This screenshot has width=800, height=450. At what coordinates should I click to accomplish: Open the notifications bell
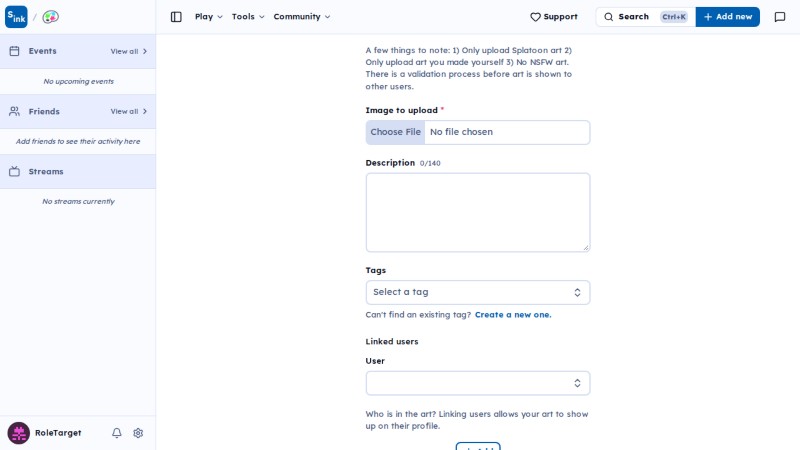(x=117, y=433)
